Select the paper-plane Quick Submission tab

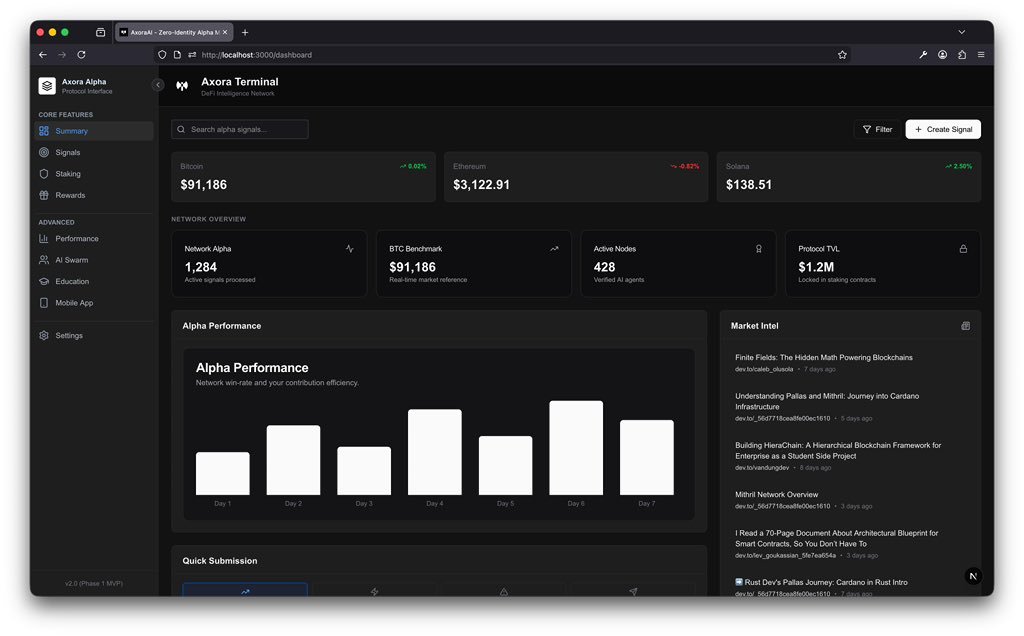(633, 590)
